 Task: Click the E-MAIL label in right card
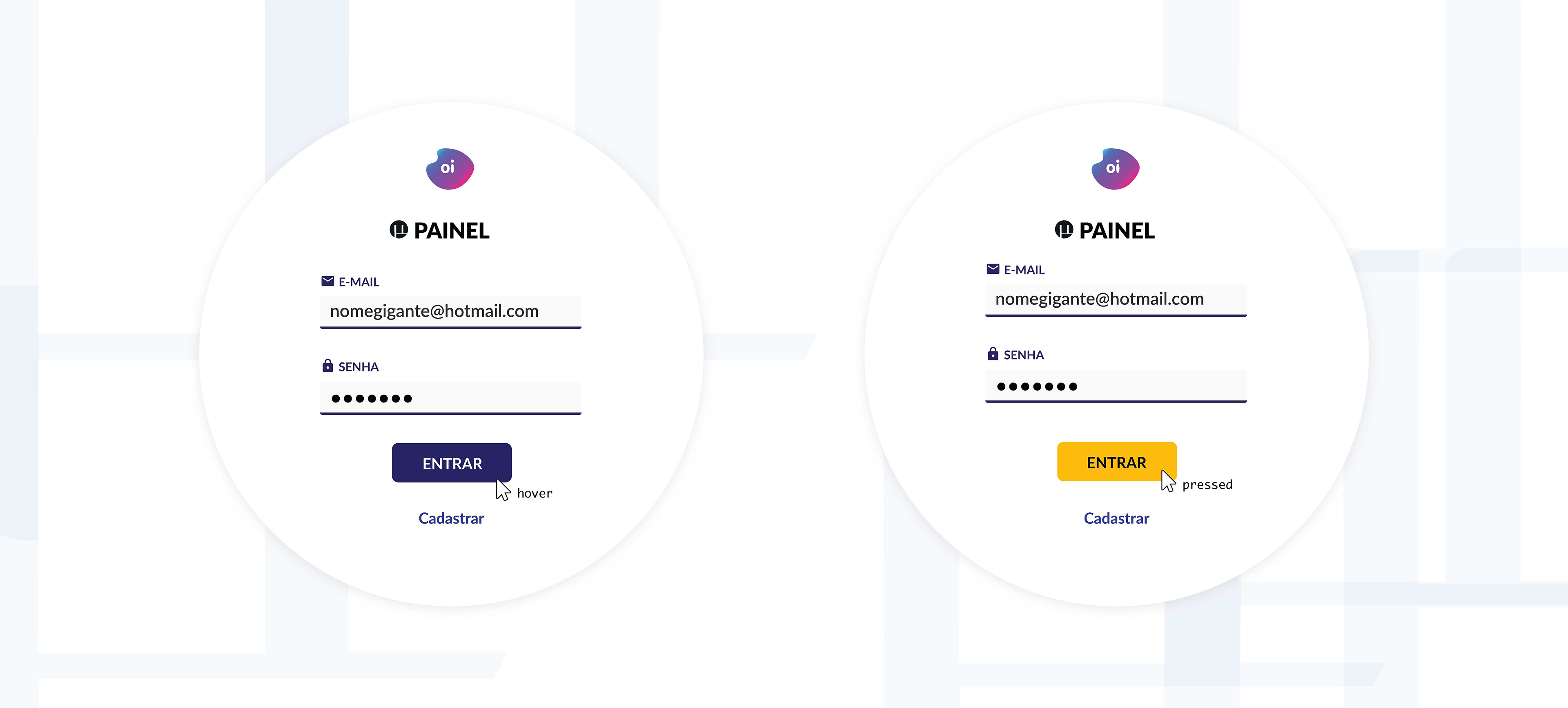[x=1024, y=270]
